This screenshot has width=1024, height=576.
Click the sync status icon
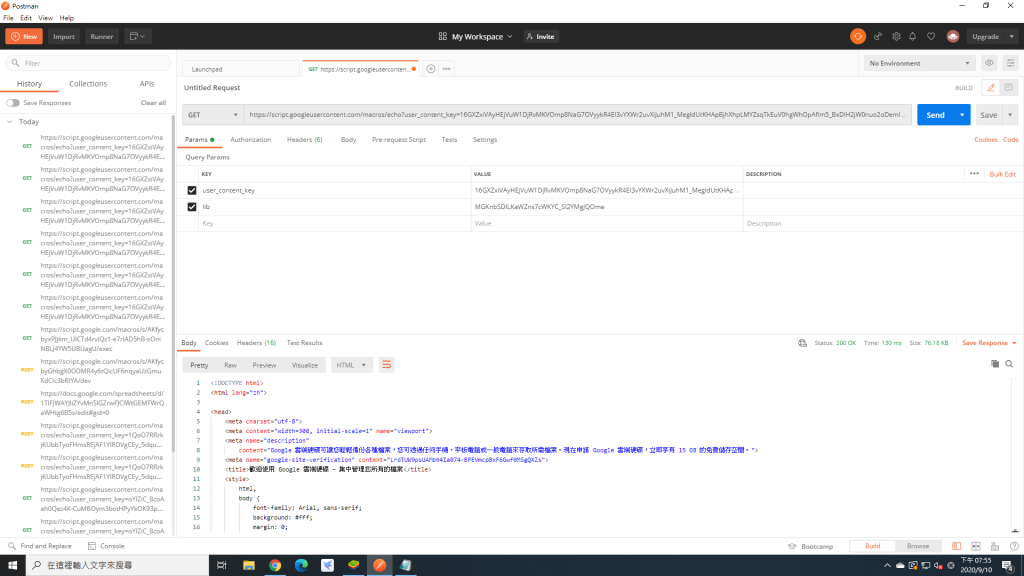tap(857, 37)
